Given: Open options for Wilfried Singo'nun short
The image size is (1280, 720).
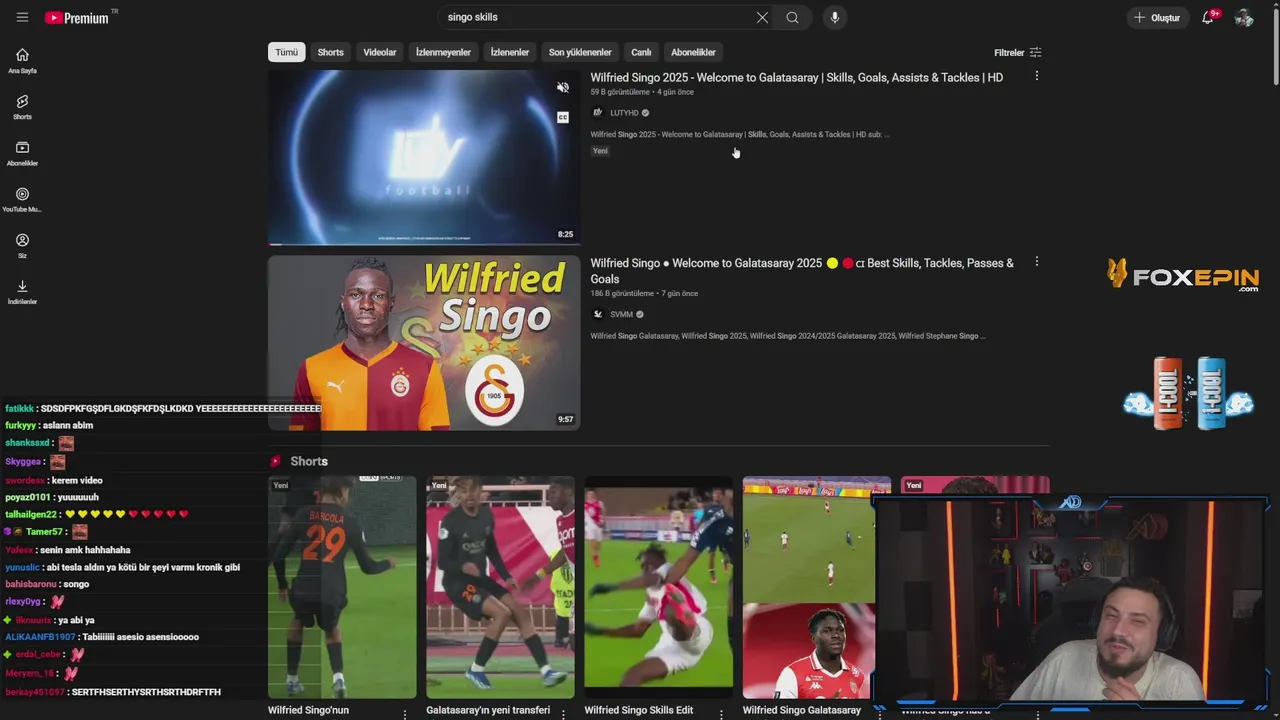Looking at the screenshot, I should [x=405, y=713].
